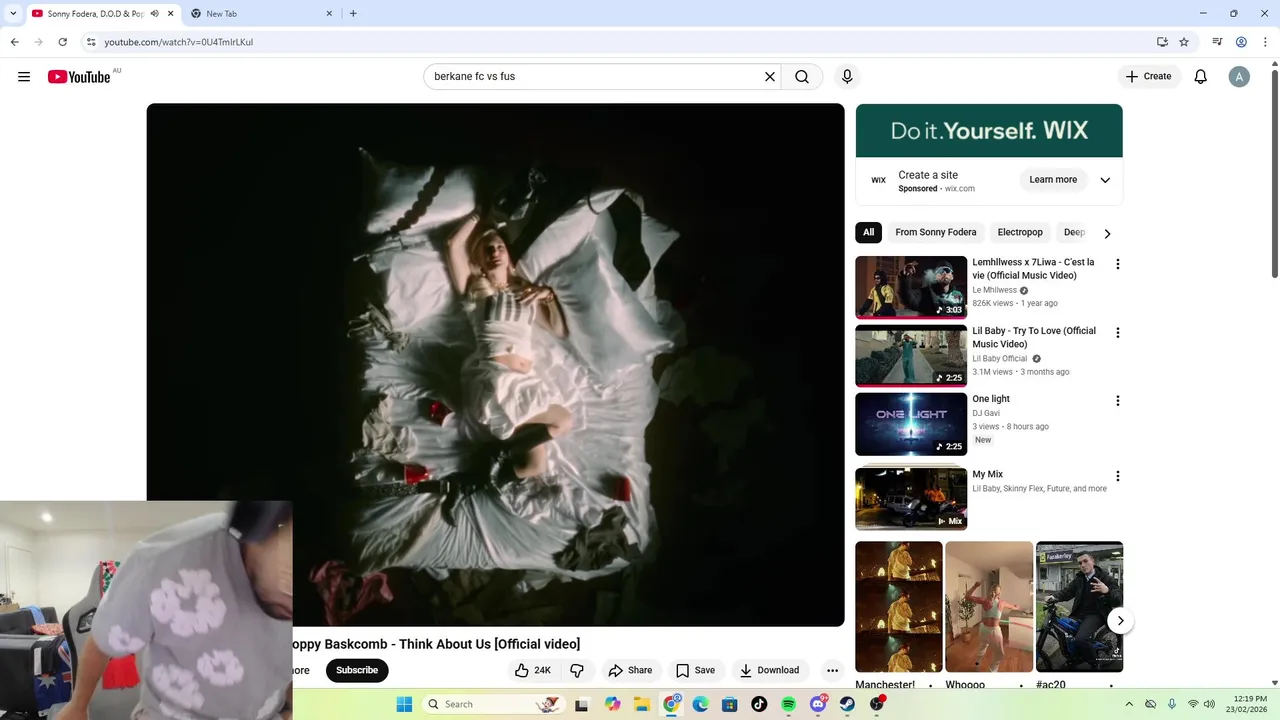Dislike the video with thumbs down
Screen dimensions: 1280x720
(x=577, y=670)
